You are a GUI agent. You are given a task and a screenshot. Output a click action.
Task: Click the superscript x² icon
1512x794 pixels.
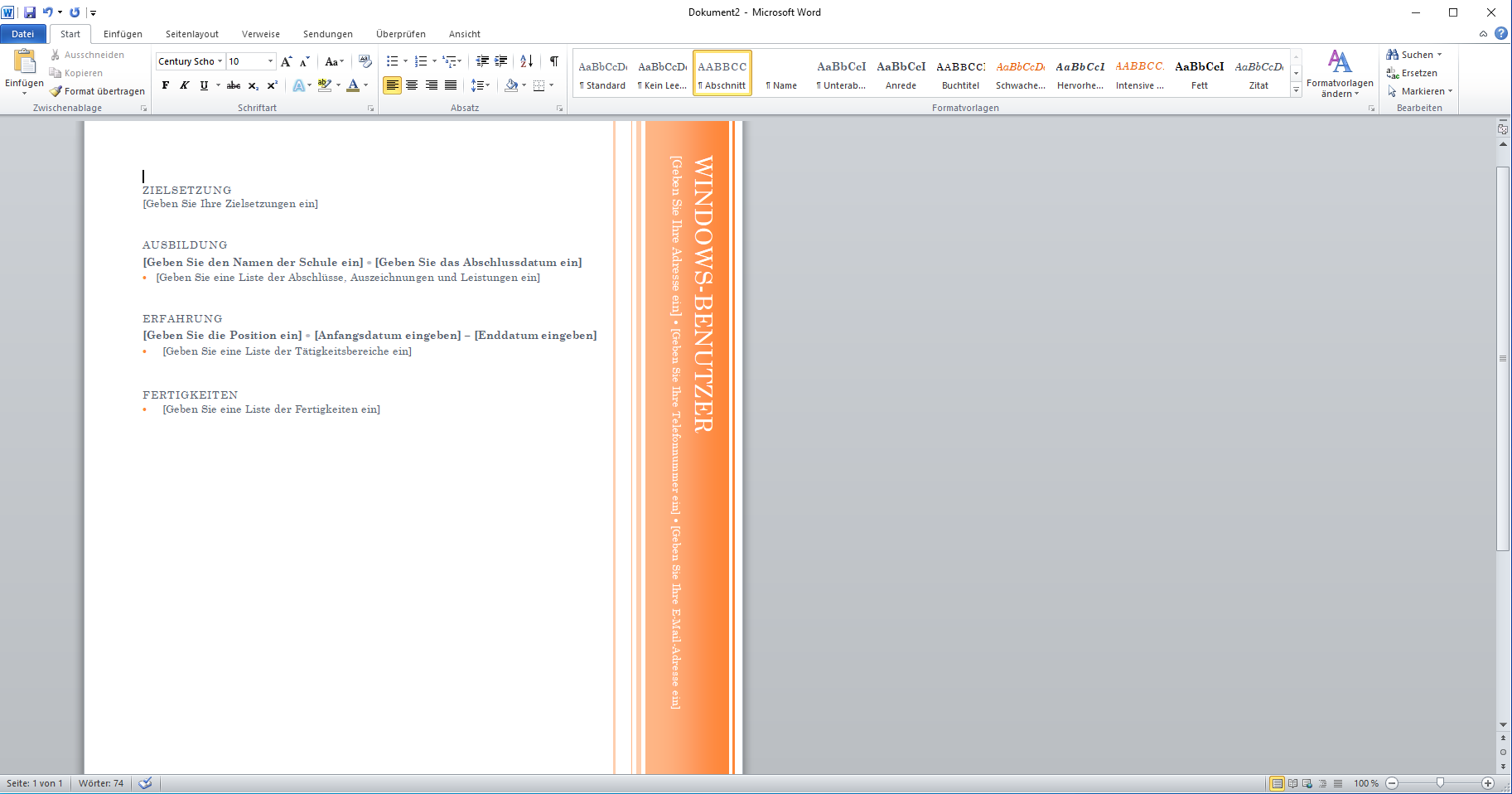tap(272, 85)
